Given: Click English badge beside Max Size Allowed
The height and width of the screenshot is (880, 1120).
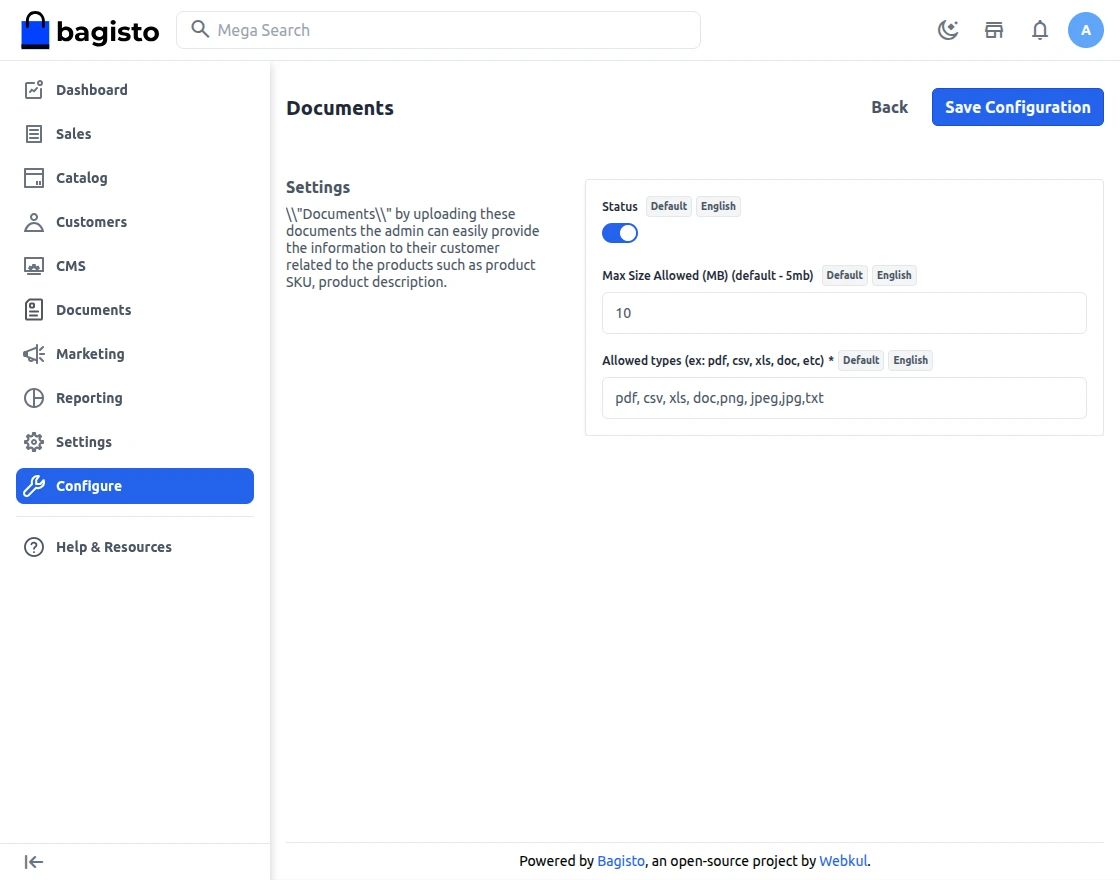Looking at the screenshot, I should pyautogui.click(x=894, y=276).
